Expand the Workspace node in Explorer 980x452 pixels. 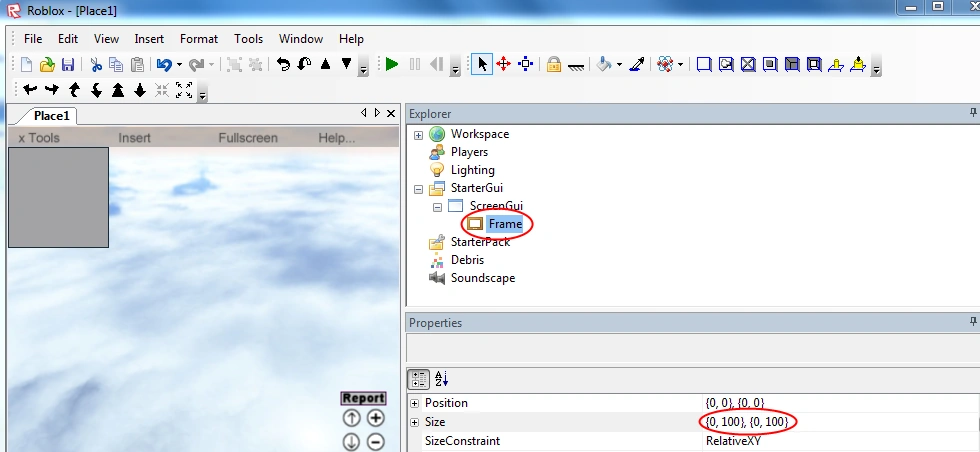[x=419, y=135]
